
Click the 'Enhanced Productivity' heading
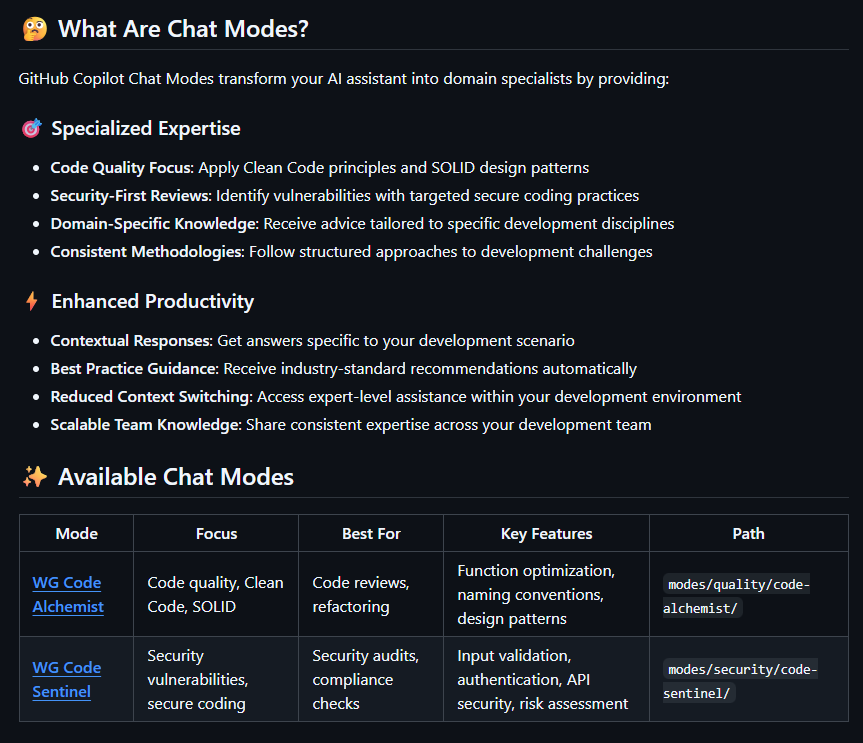click(152, 301)
